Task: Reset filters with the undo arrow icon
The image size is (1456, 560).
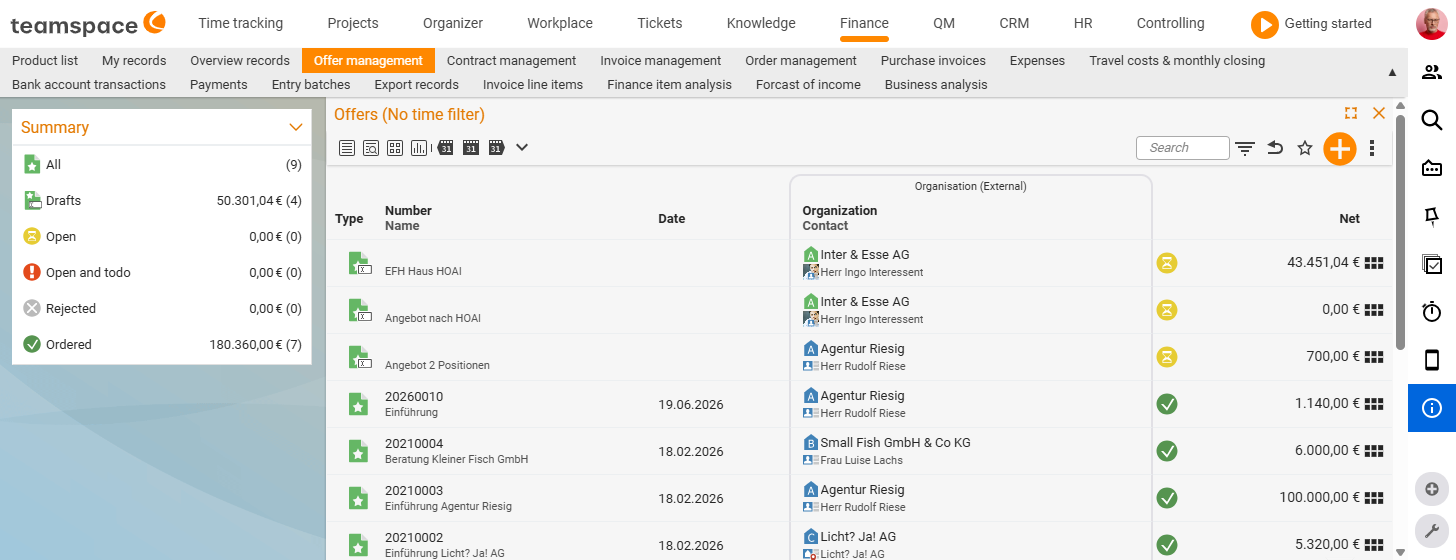Action: [1275, 148]
